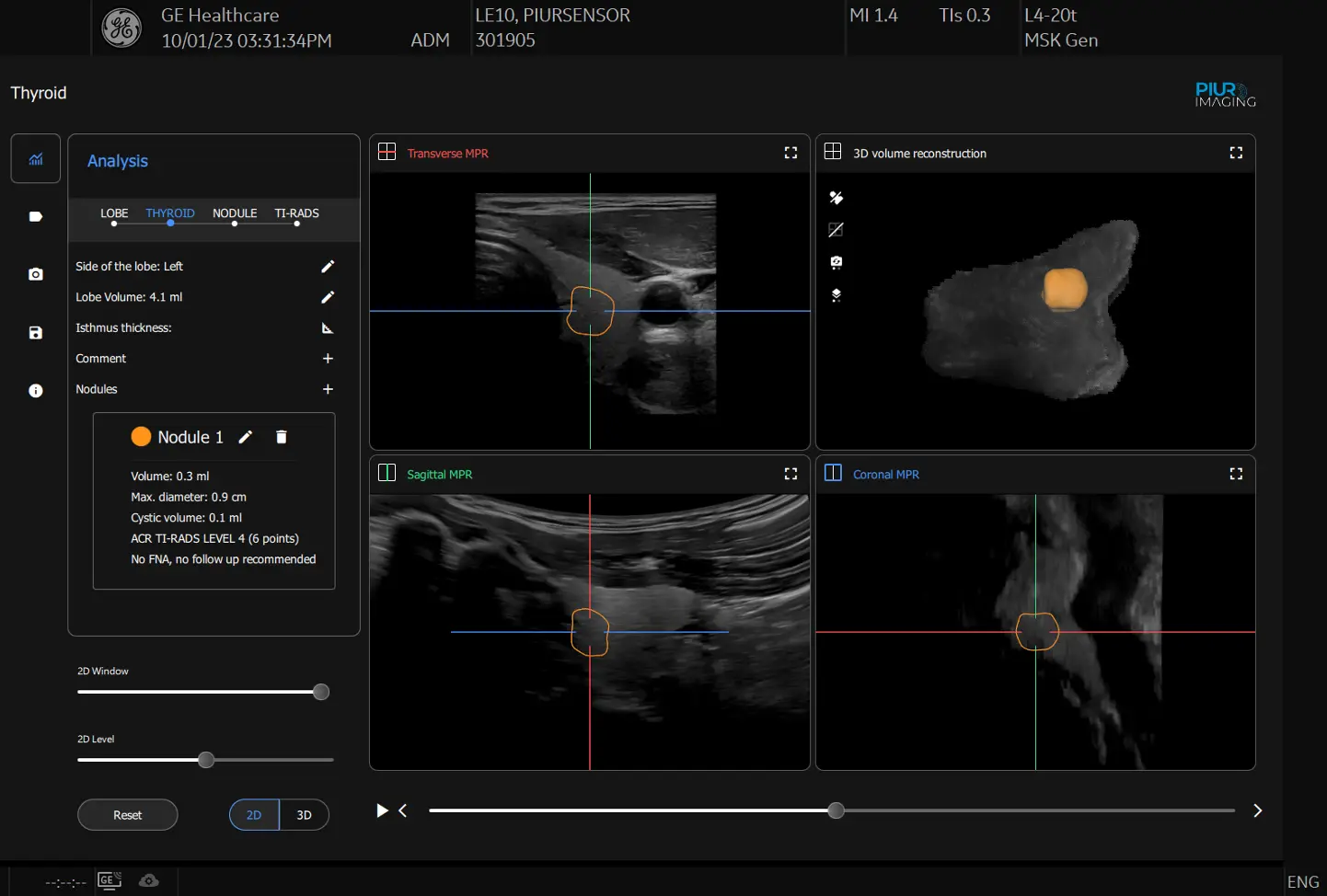This screenshot has width=1327, height=896.
Task: Click the label tag sidebar icon
Action: [x=36, y=216]
